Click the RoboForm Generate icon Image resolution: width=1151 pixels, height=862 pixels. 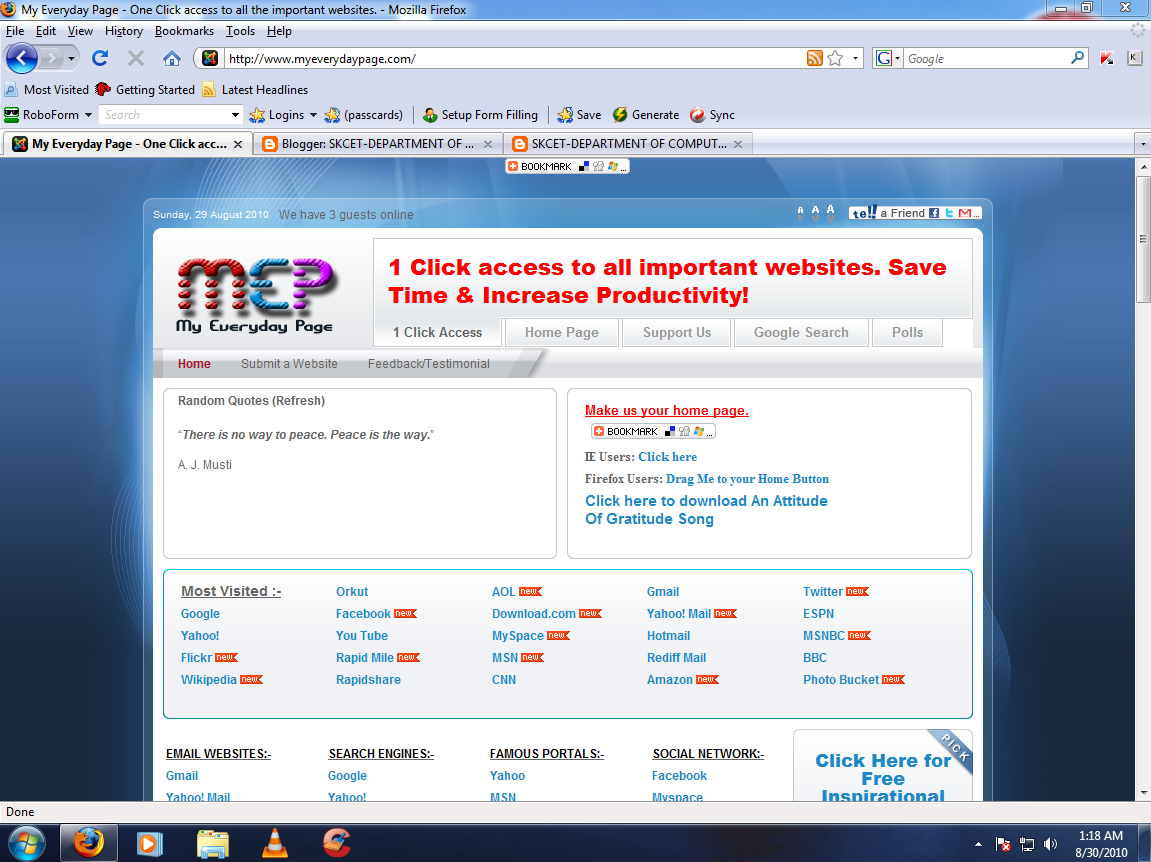coord(646,115)
